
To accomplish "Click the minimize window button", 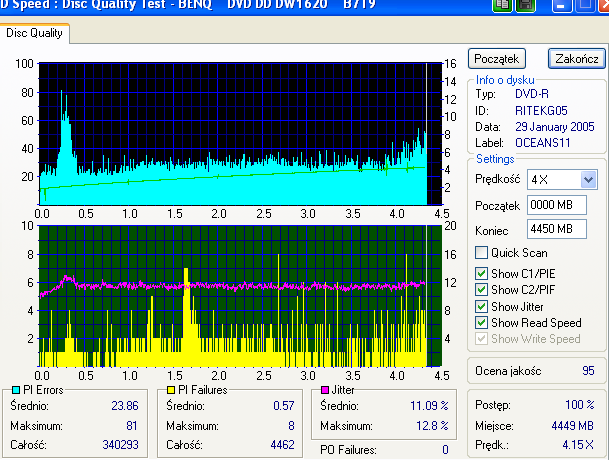I will point(561,5).
